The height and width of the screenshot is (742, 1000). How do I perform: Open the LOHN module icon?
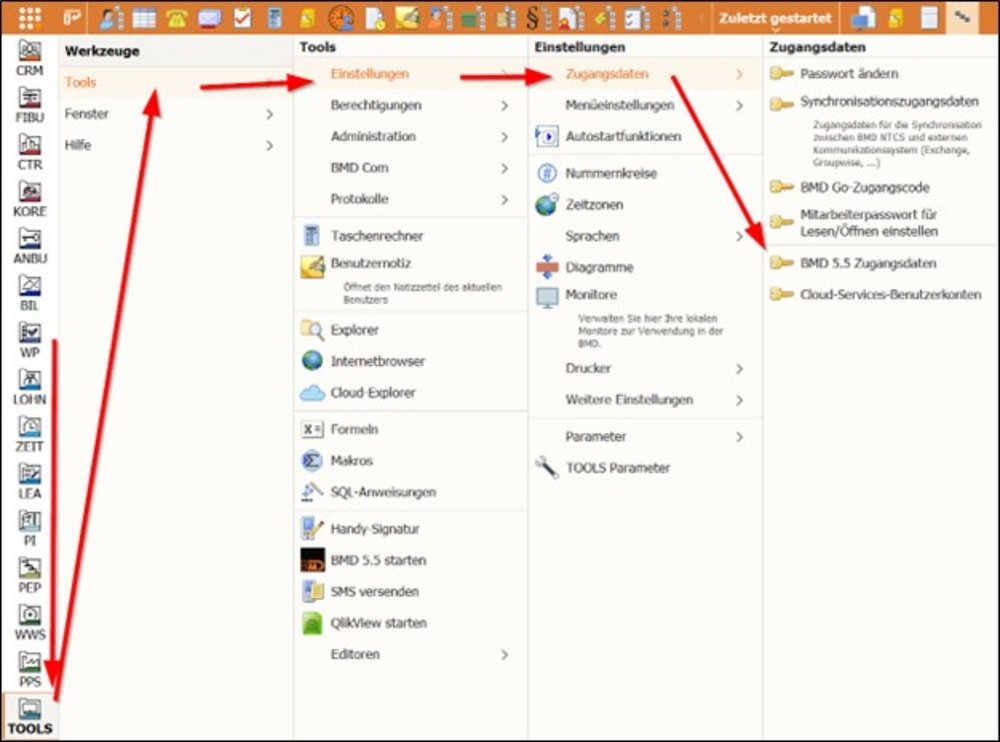click(30, 386)
